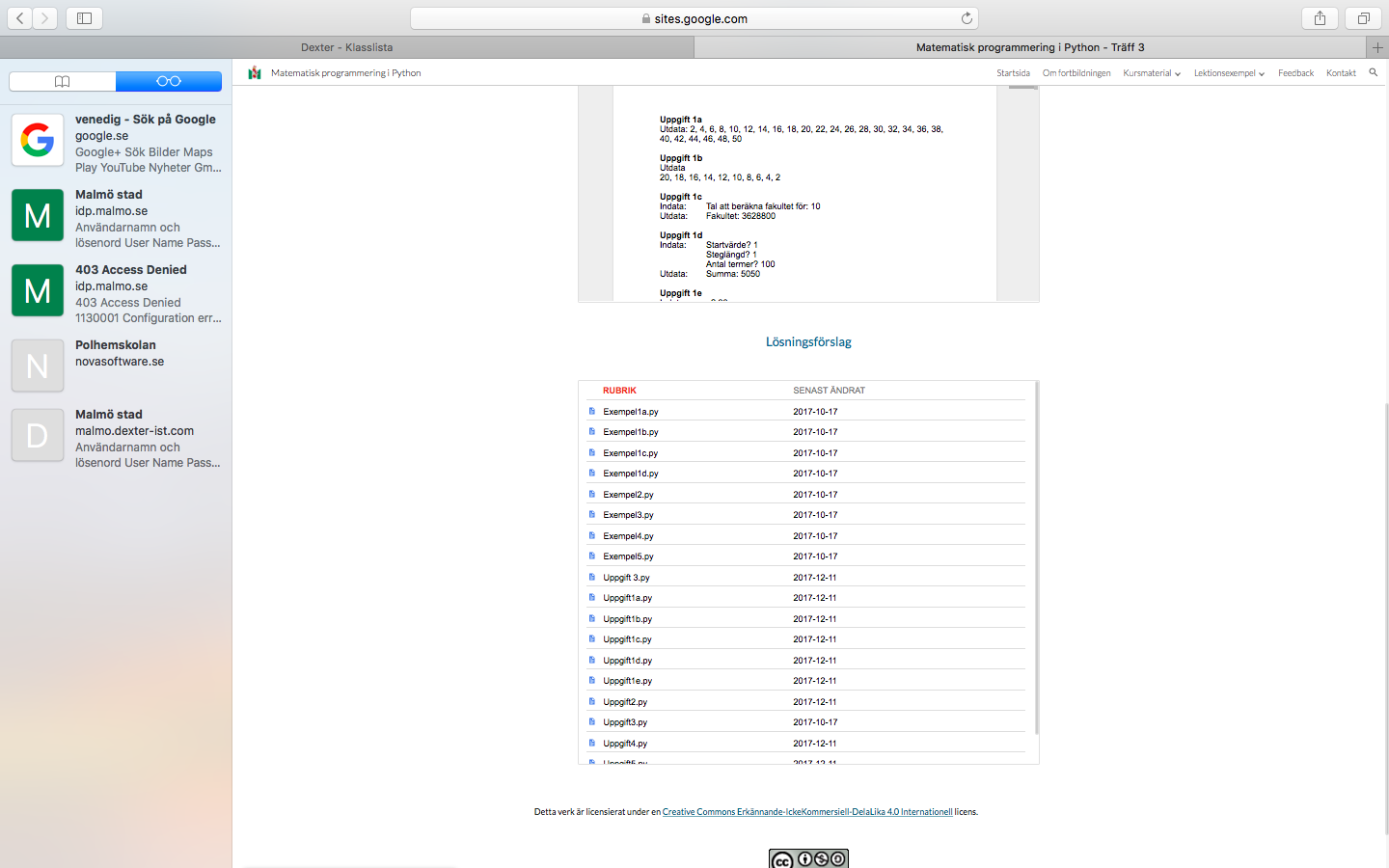Open the Share icon in toolbar

coord(1320,18)
